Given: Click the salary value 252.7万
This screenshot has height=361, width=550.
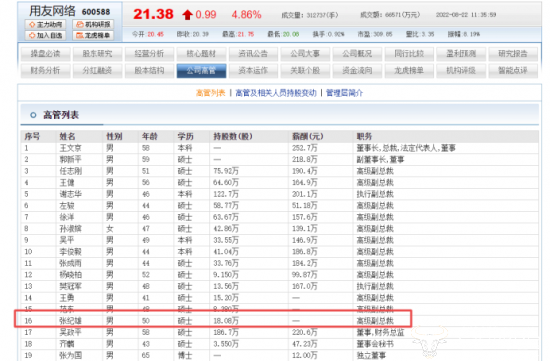Looking at the screenshot, I should [305, 148].
